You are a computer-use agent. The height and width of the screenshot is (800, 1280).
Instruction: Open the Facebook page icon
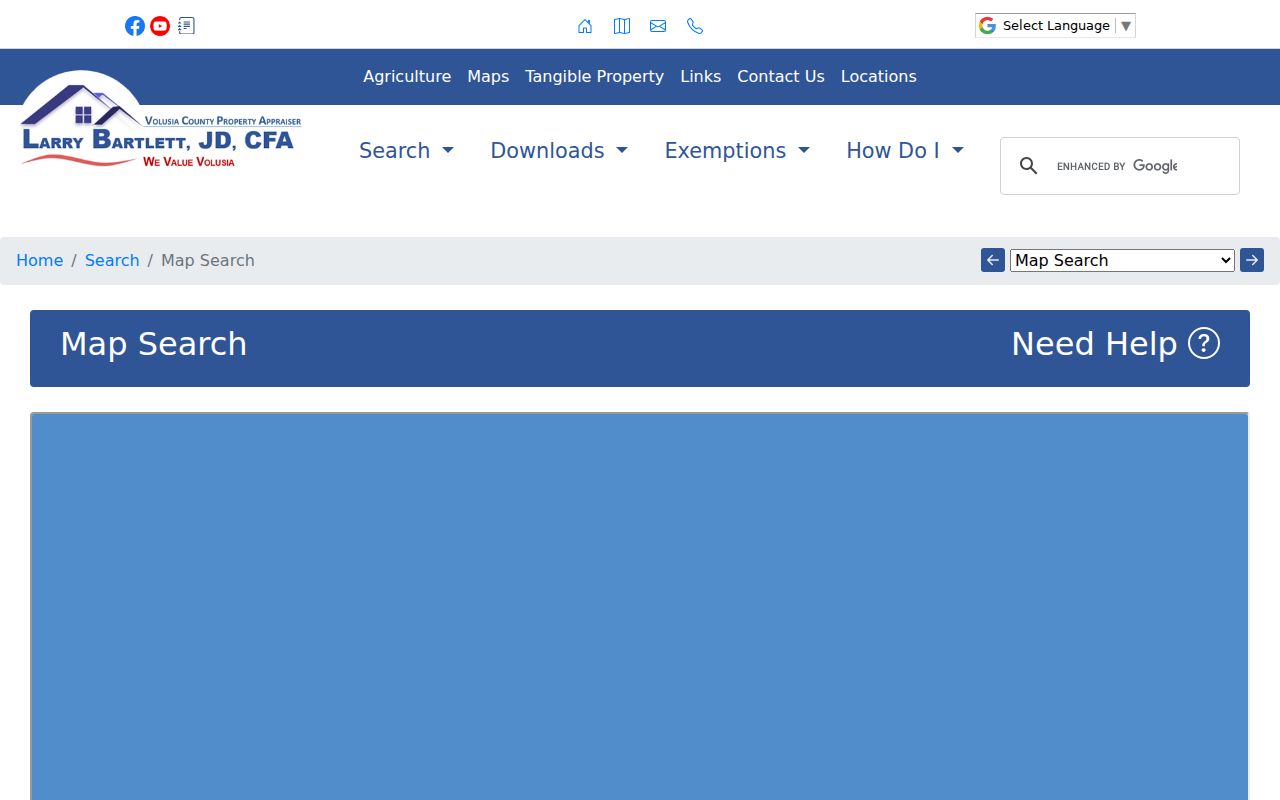click(x=135, y=26)
